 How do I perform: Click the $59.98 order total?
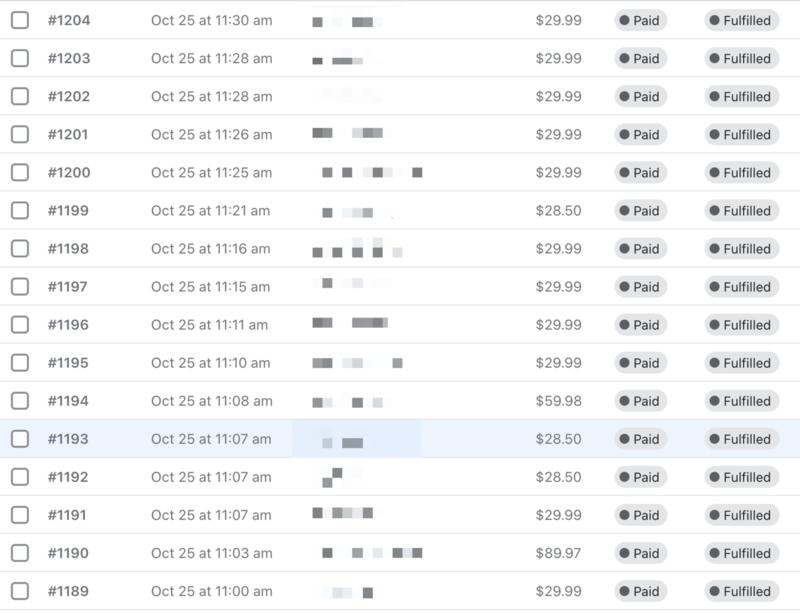(x=558, y=401)
